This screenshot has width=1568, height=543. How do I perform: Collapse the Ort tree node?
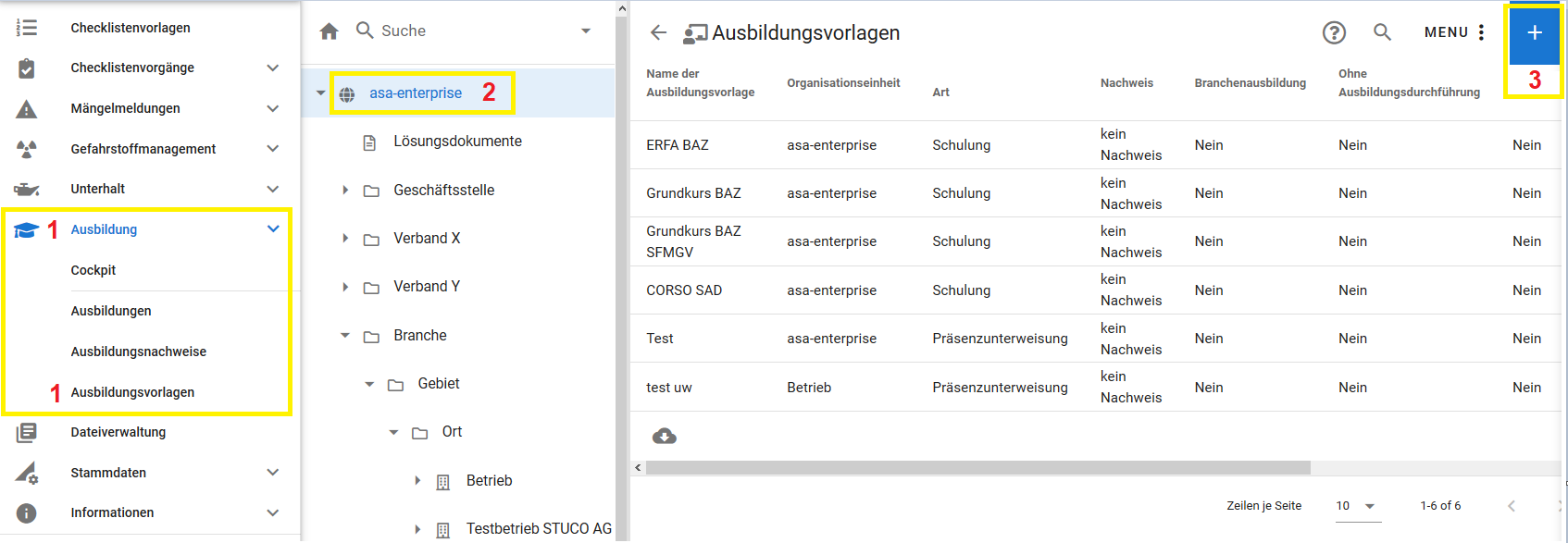(x=393, y=433)
